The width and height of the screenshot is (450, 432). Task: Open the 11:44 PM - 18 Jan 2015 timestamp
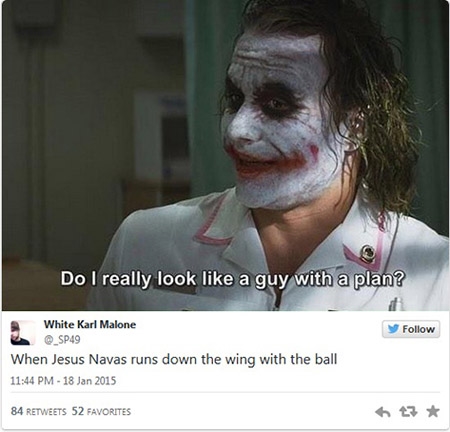coord(63,381)
